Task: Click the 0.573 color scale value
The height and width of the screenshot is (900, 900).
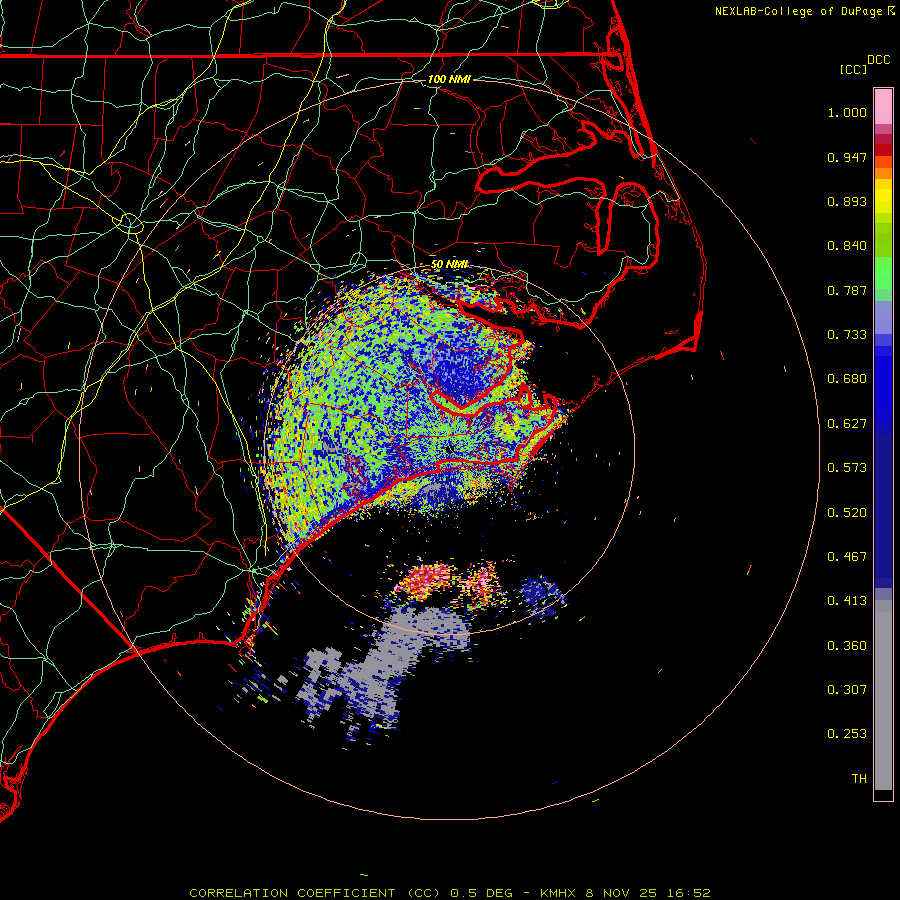Action: [847, 468]
